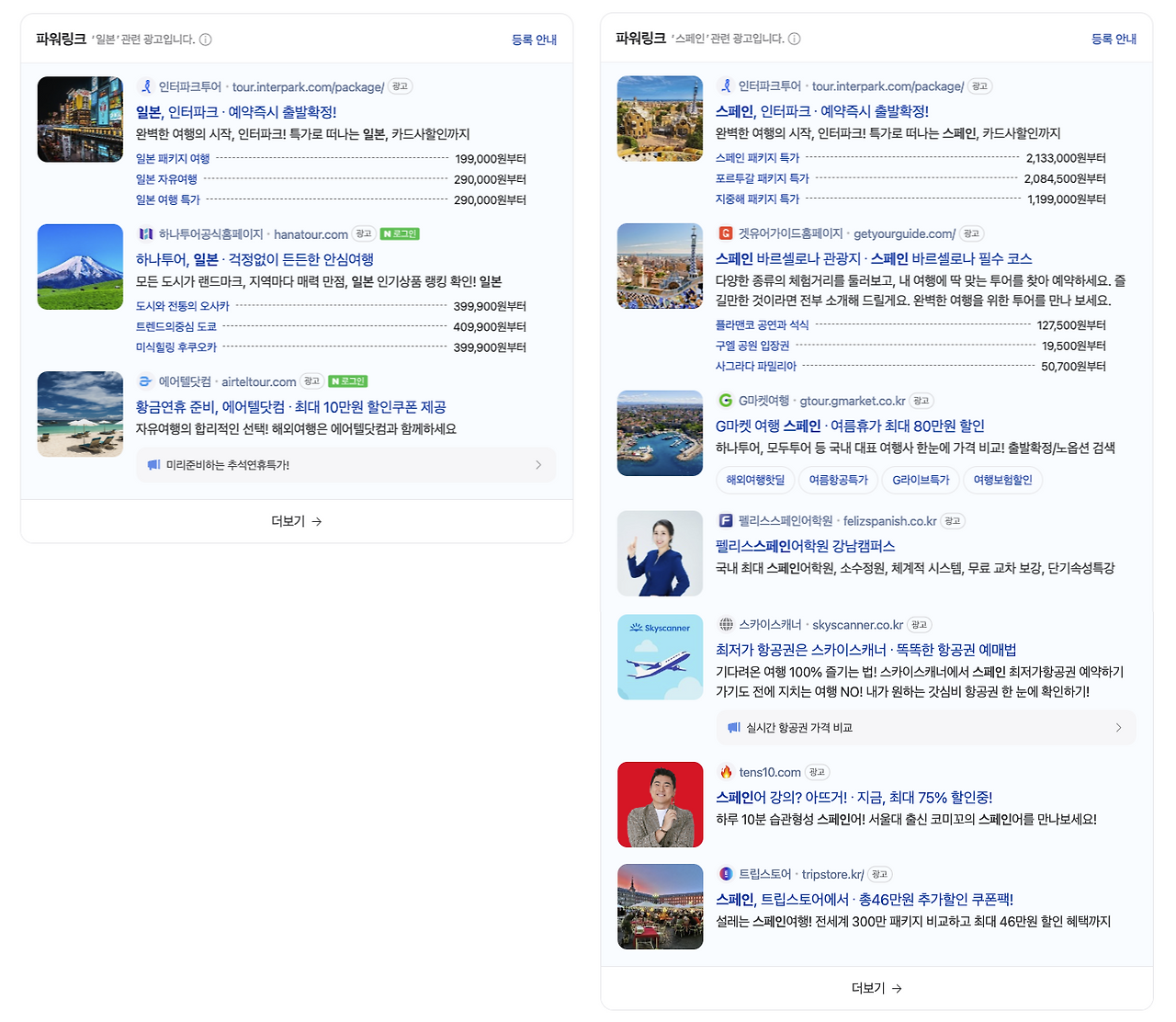
Task: Click the Skyscanner airplane thumbnail
Action: coord(660,657)
